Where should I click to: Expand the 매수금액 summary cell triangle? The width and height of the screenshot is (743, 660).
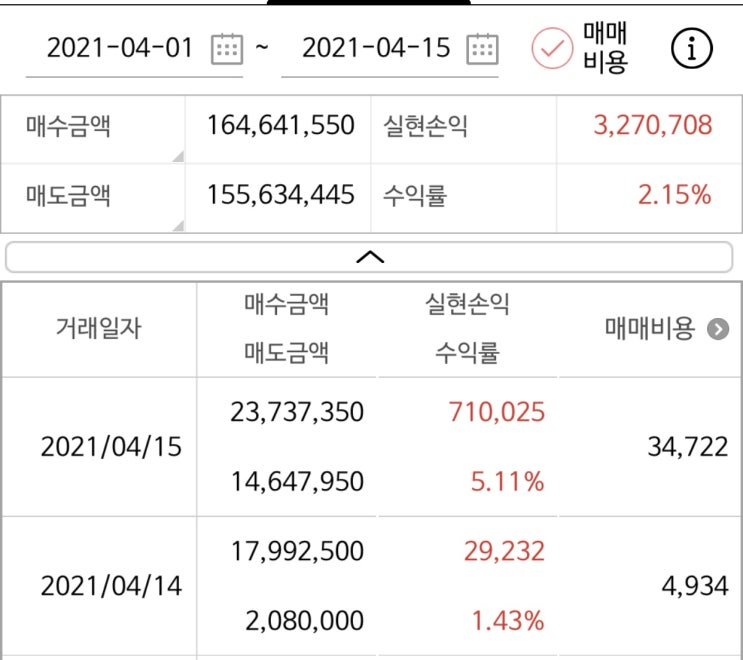(x=178, y=156)
